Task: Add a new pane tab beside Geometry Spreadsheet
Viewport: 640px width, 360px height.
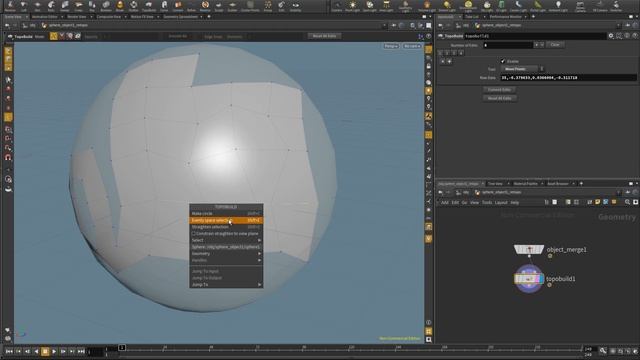Action: click(x=209, y=17)
